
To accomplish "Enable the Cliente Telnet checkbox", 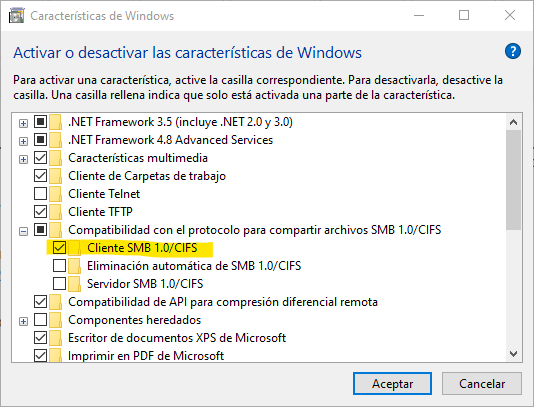I will click(x=41, y=194).
